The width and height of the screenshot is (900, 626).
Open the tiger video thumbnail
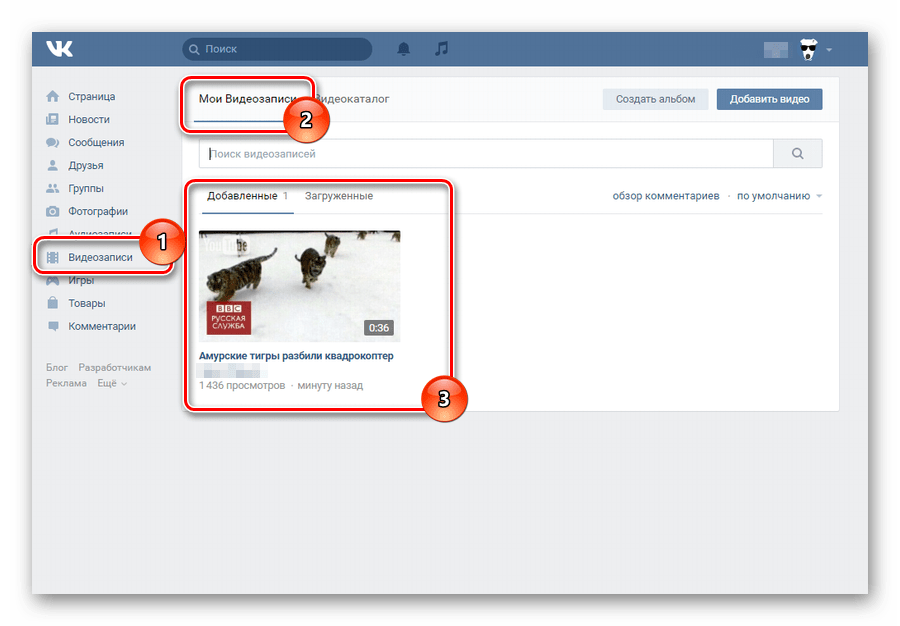click(300, 286)
